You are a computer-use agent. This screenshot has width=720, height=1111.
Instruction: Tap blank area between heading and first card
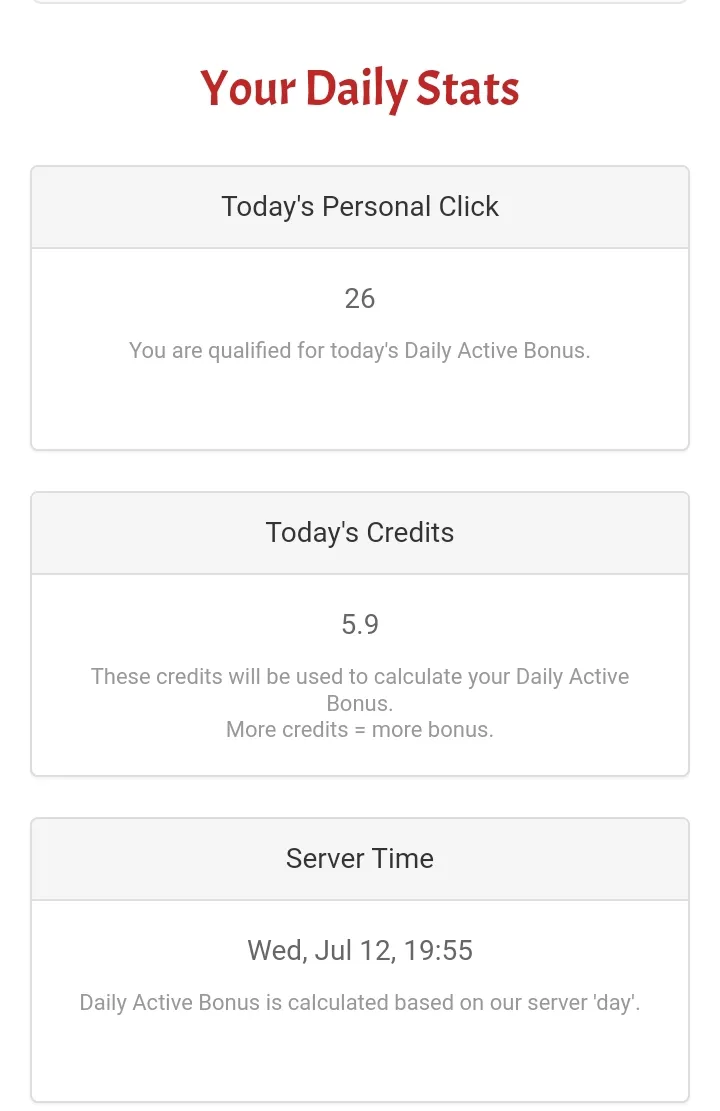[359, 142]
